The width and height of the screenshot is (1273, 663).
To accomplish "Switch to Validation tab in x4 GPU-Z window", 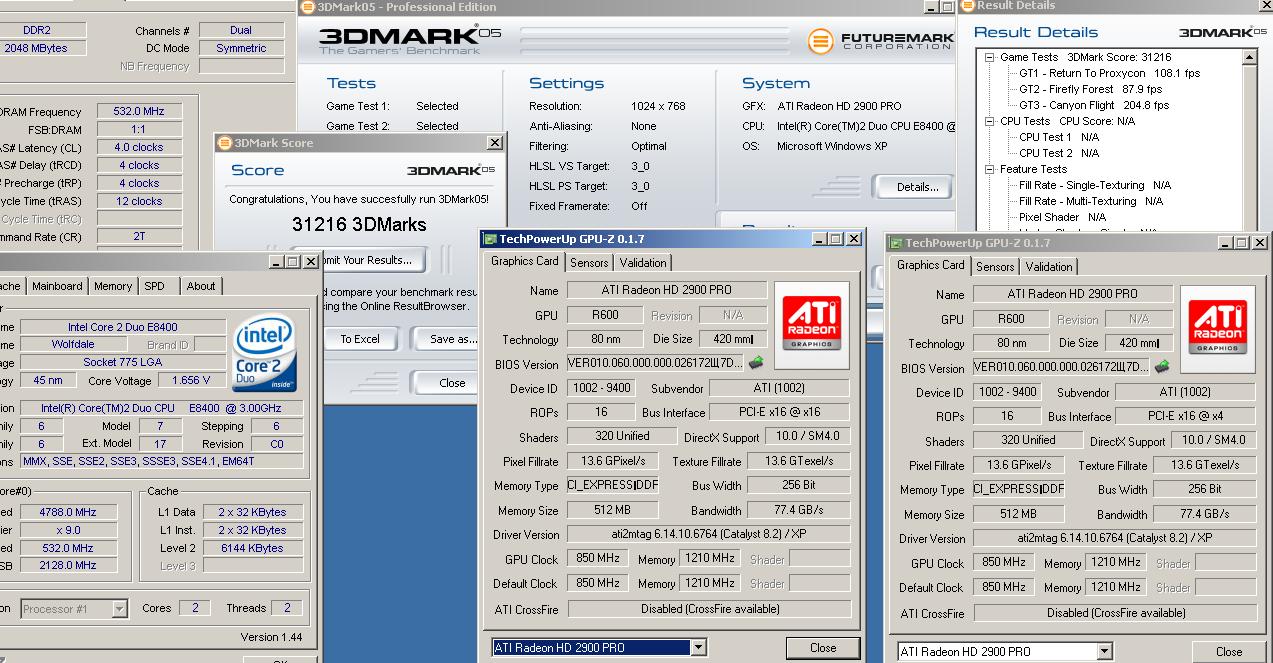I will [1049, 266].
